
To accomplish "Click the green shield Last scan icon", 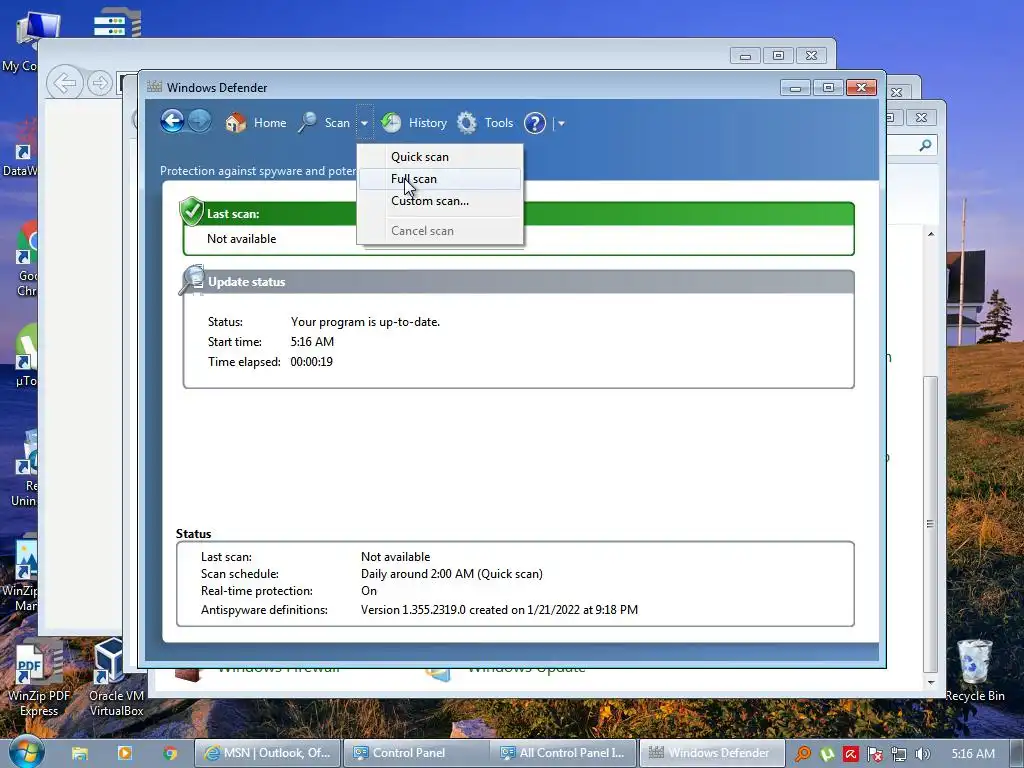I will (x=191, y=211).
